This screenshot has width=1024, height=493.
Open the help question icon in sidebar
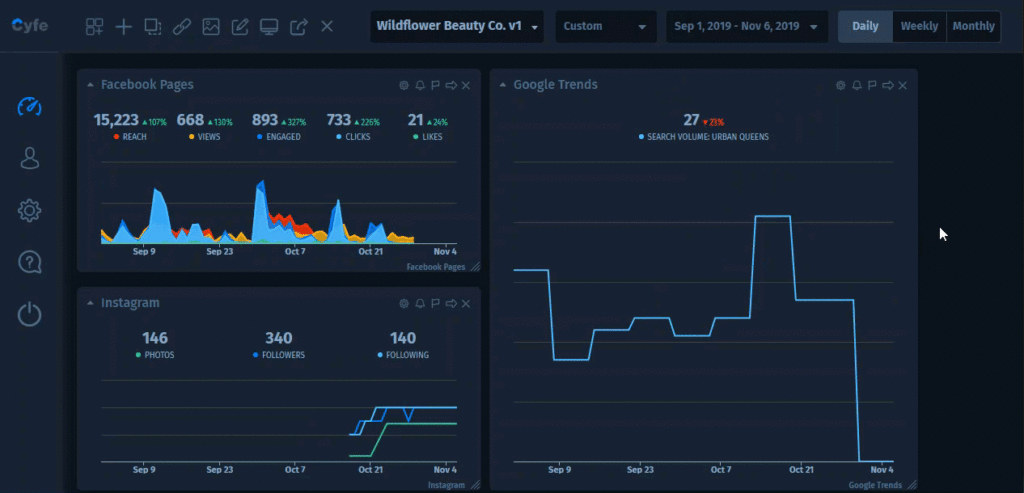point(29,262)
